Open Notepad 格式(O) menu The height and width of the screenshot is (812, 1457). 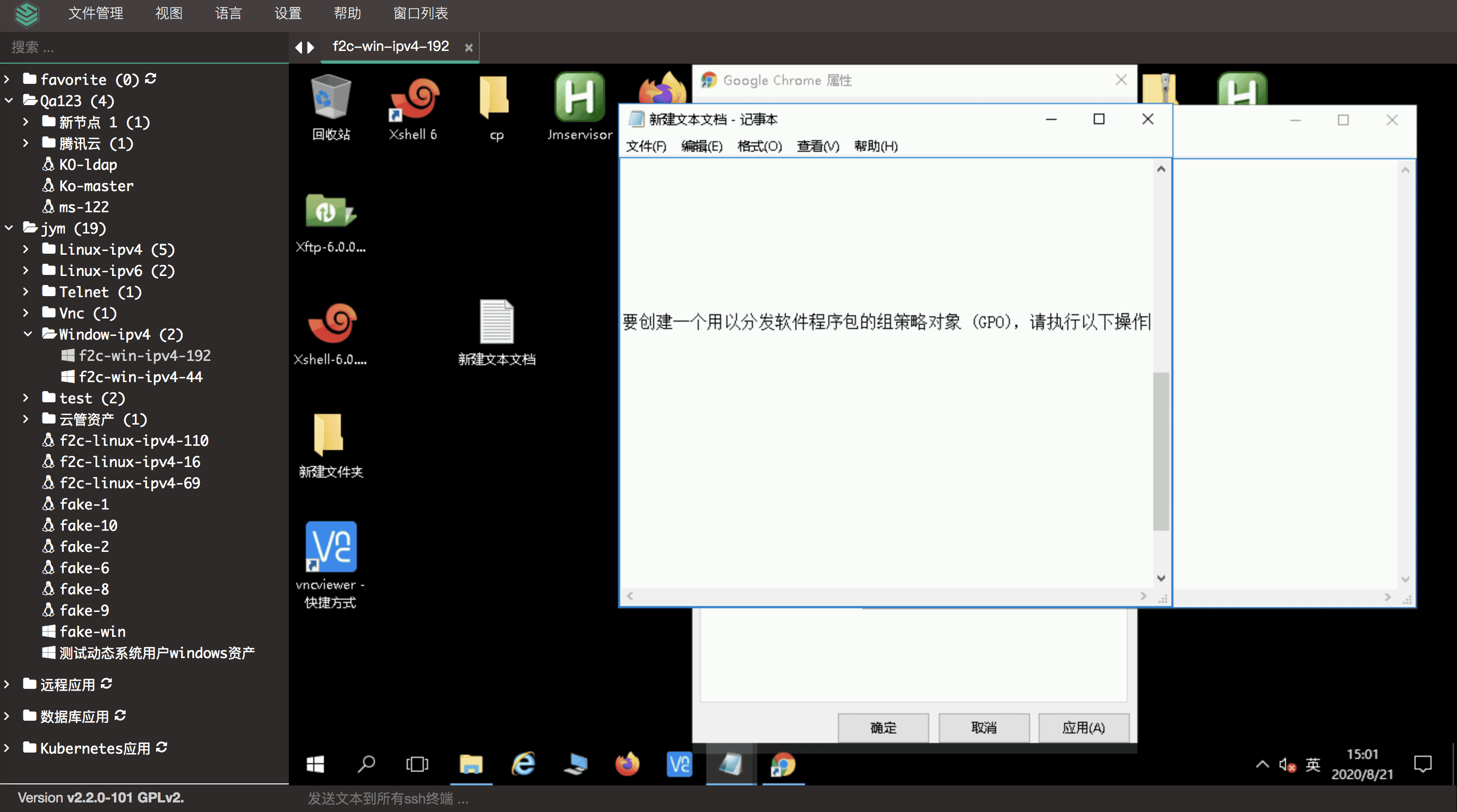pyautogui.click(x=760, y=146)
